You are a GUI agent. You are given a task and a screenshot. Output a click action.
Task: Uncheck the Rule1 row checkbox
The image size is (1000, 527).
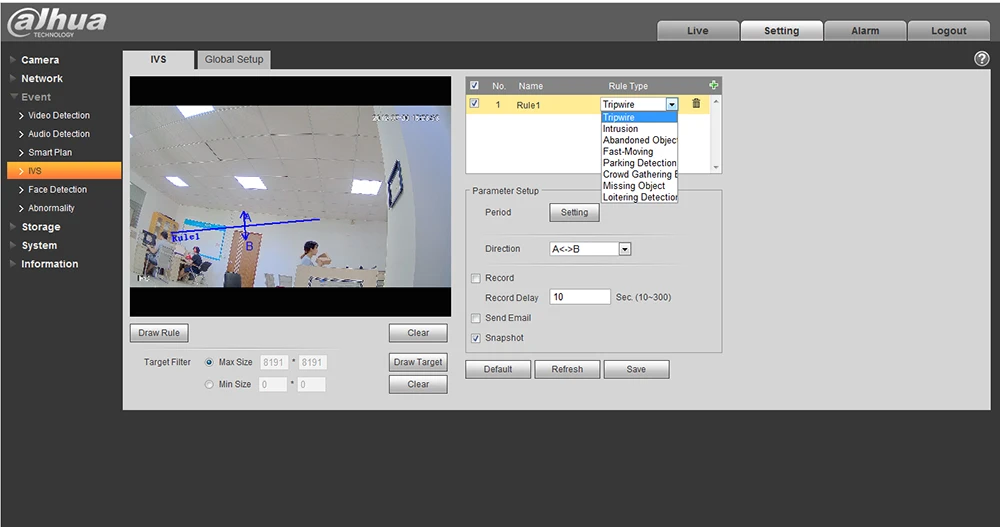474,103
